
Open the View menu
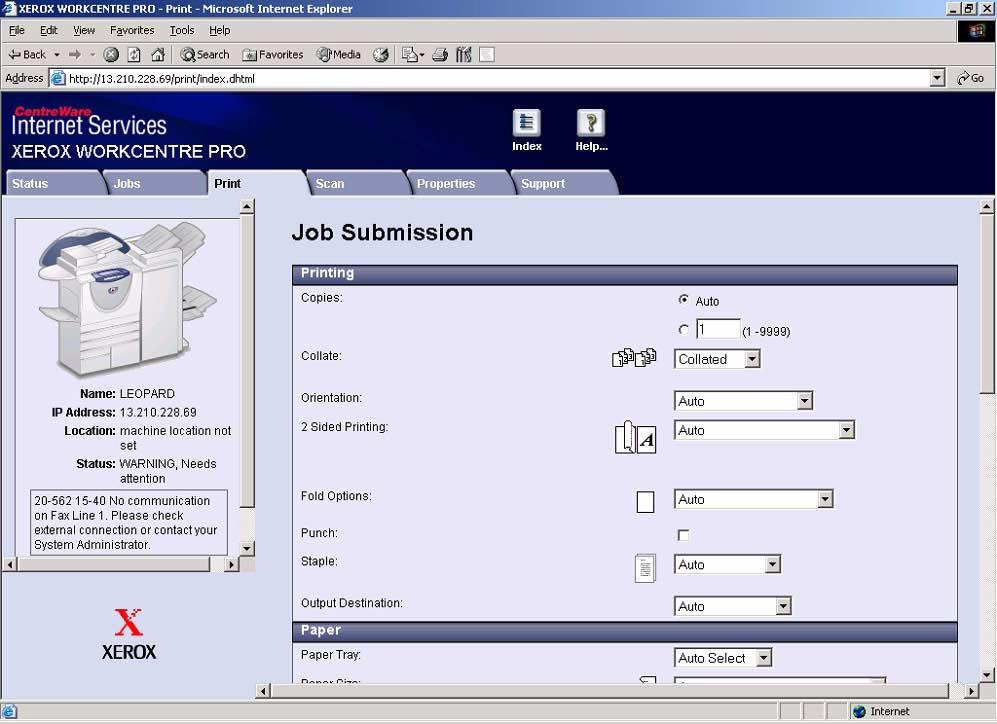(83, 31)
